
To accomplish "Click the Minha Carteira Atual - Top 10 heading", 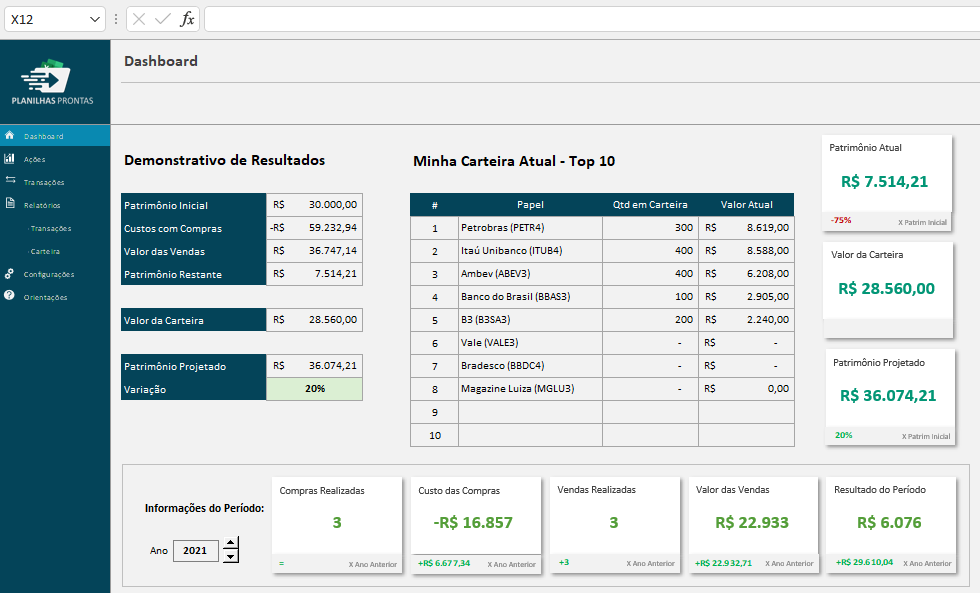I will pos(514,161).
